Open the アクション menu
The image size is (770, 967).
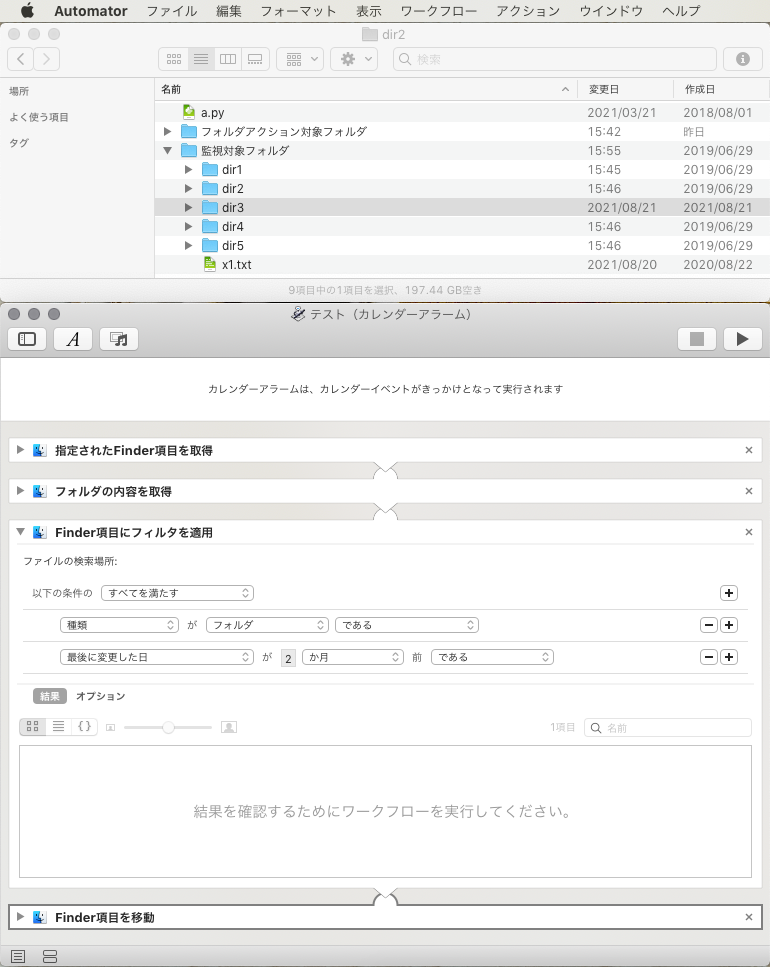point(528,10)
